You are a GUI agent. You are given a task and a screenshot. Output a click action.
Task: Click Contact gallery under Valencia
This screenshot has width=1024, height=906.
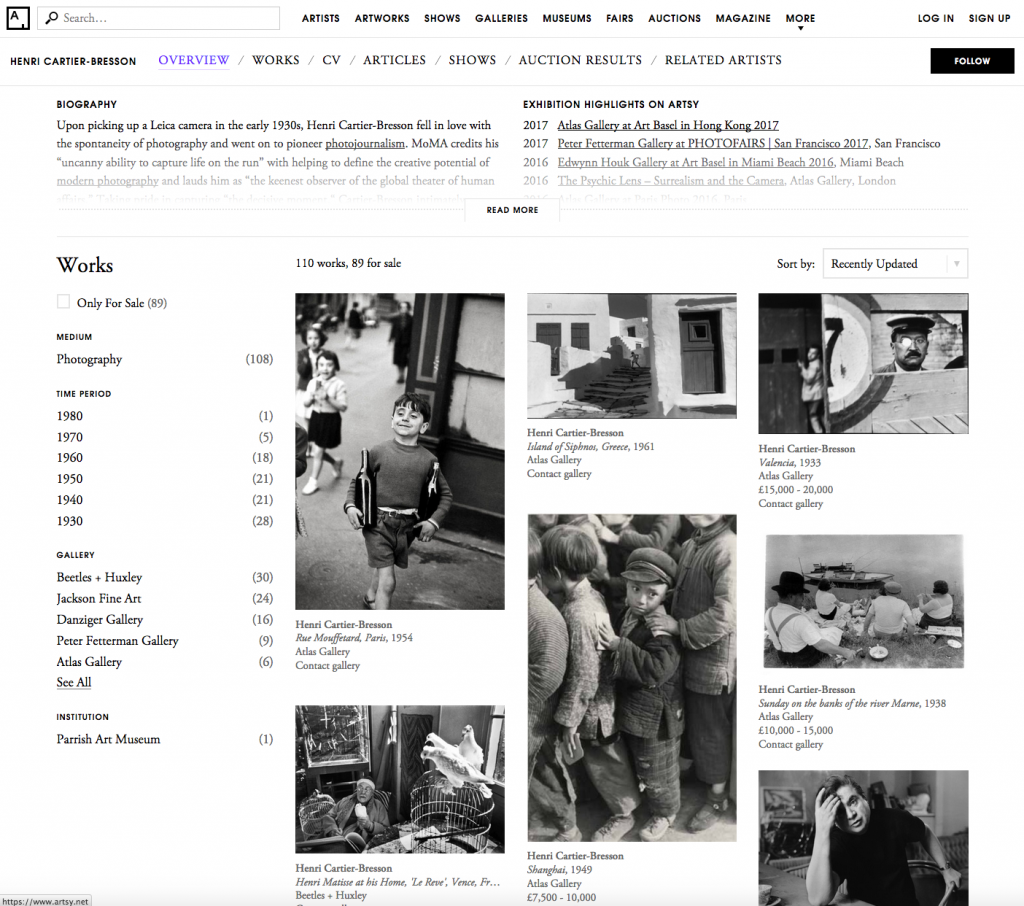(790, 504)
